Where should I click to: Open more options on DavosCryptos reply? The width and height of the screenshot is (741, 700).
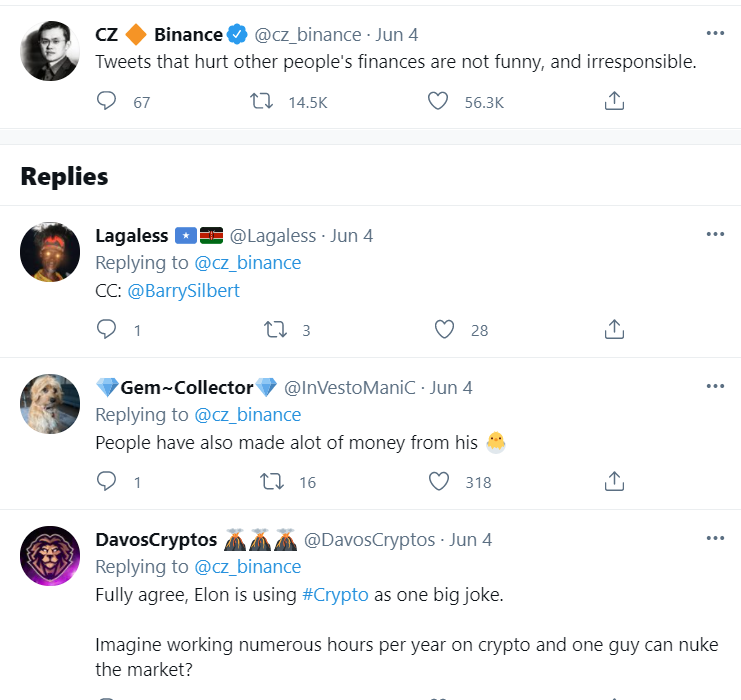pos(715,538)
